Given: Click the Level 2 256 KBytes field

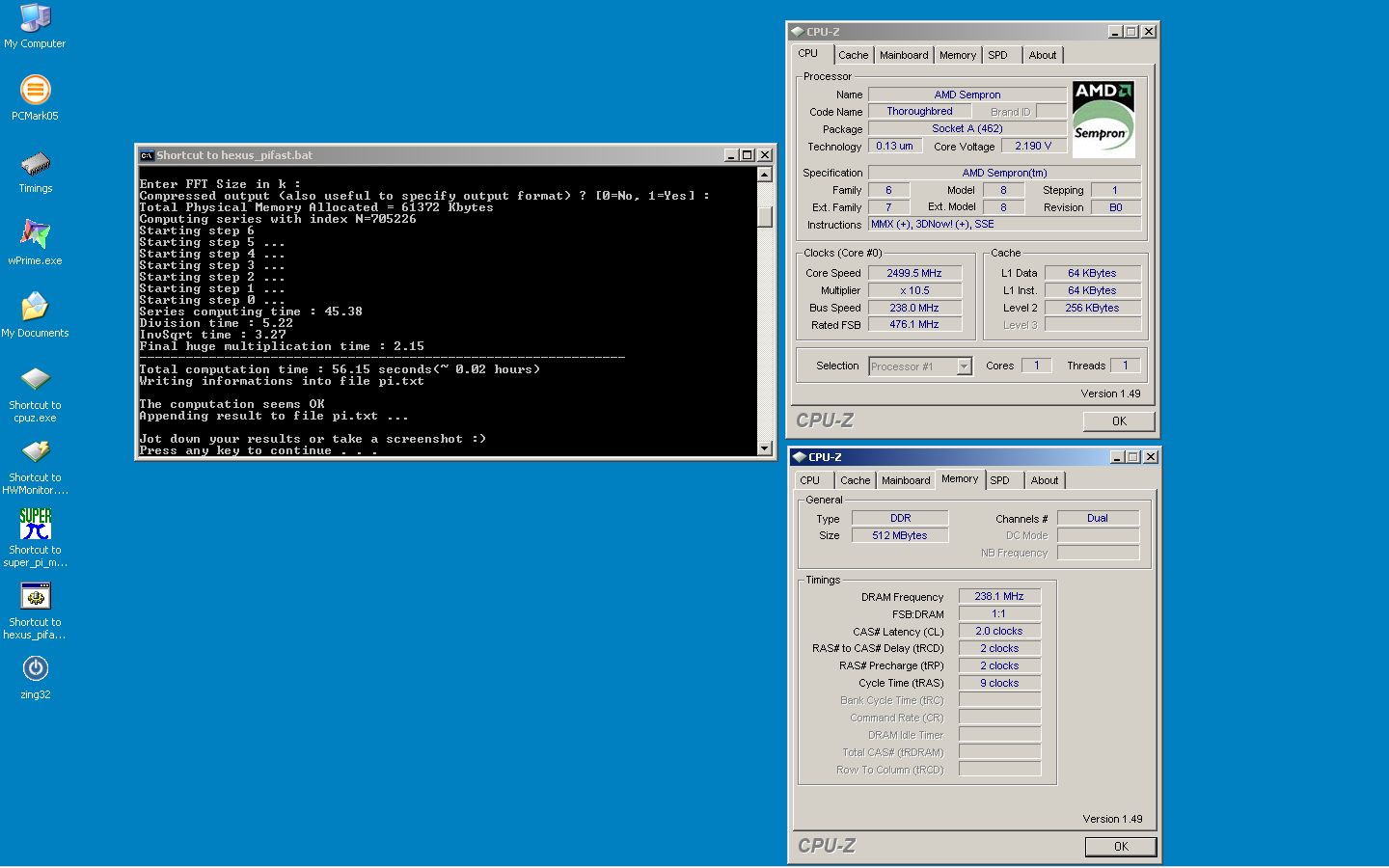Looking at the screenshot, I should [x=1092, y=308].
